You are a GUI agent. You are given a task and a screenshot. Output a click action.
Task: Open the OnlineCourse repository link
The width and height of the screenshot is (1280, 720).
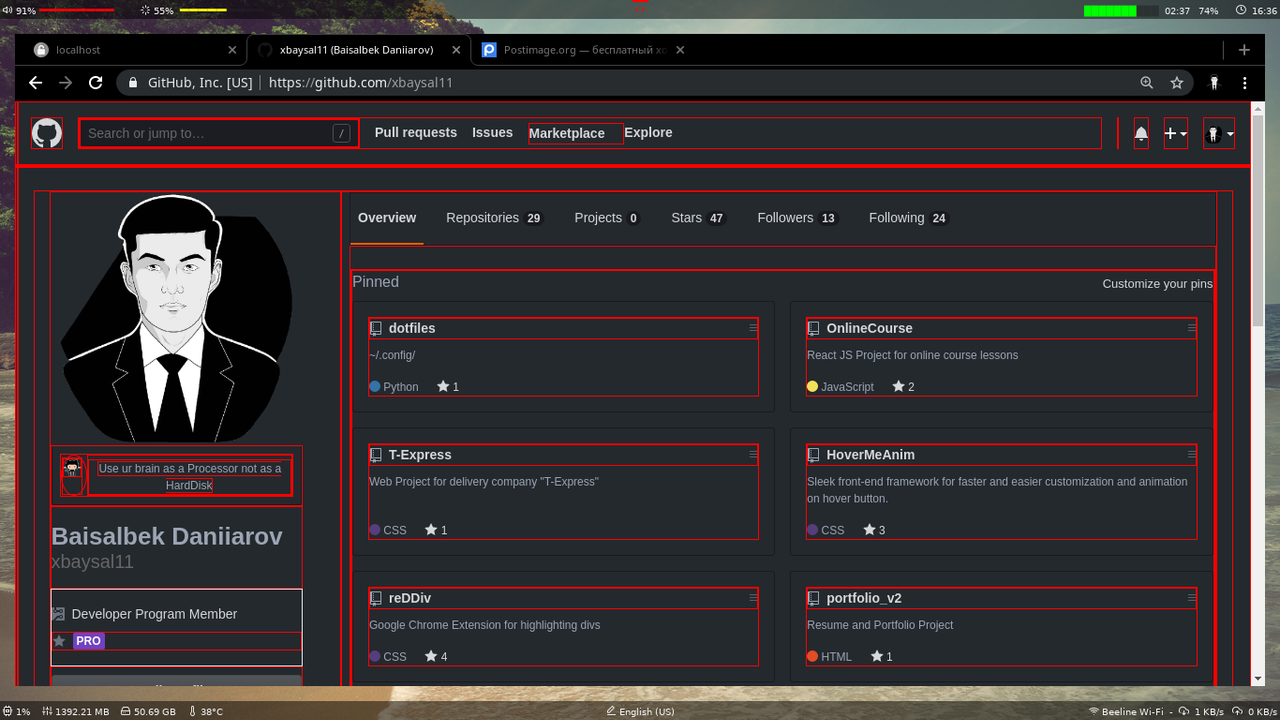pos(869,328)
